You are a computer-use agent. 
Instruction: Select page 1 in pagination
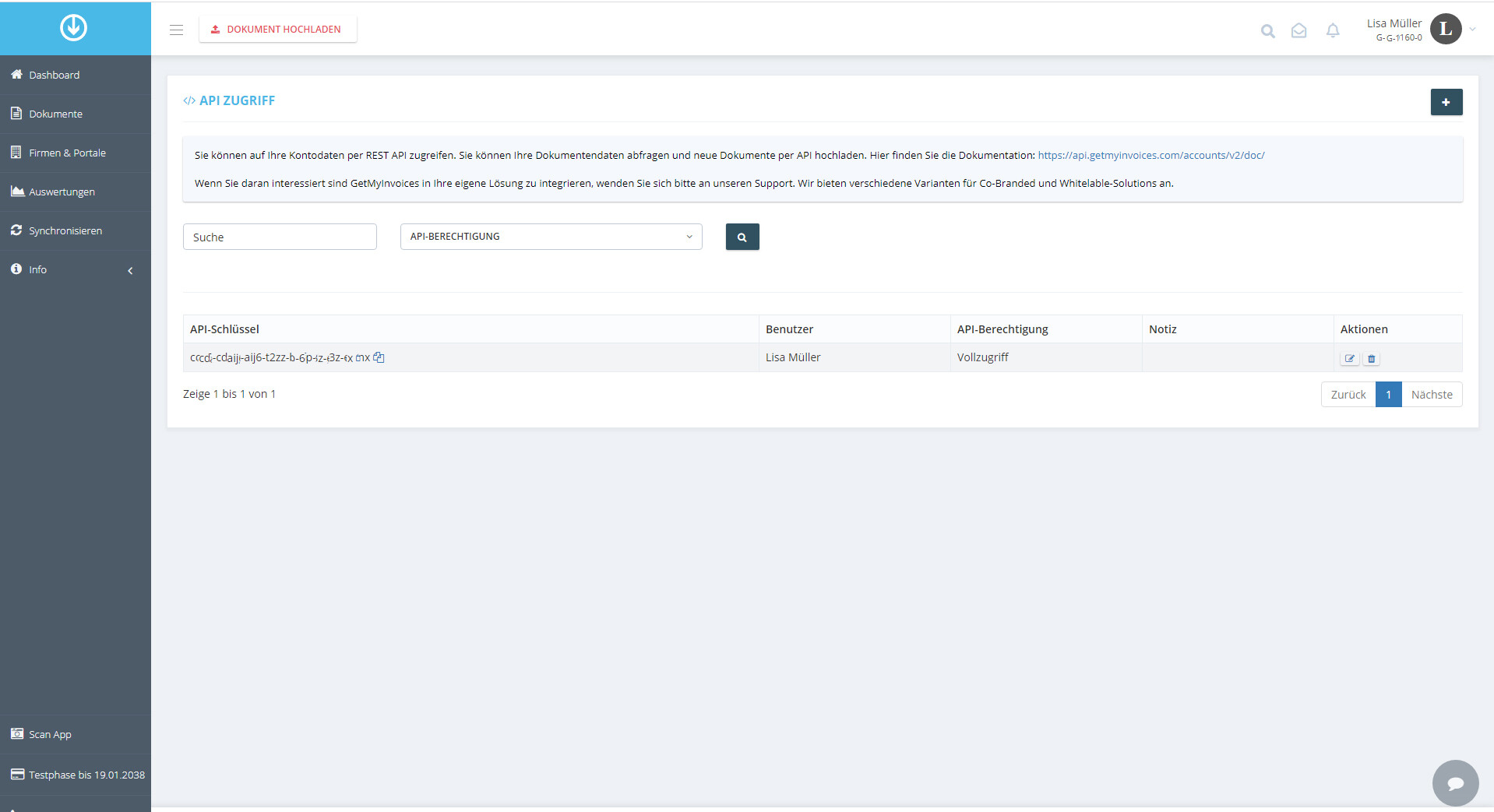pyautogui.click(x=1389, y=395)
